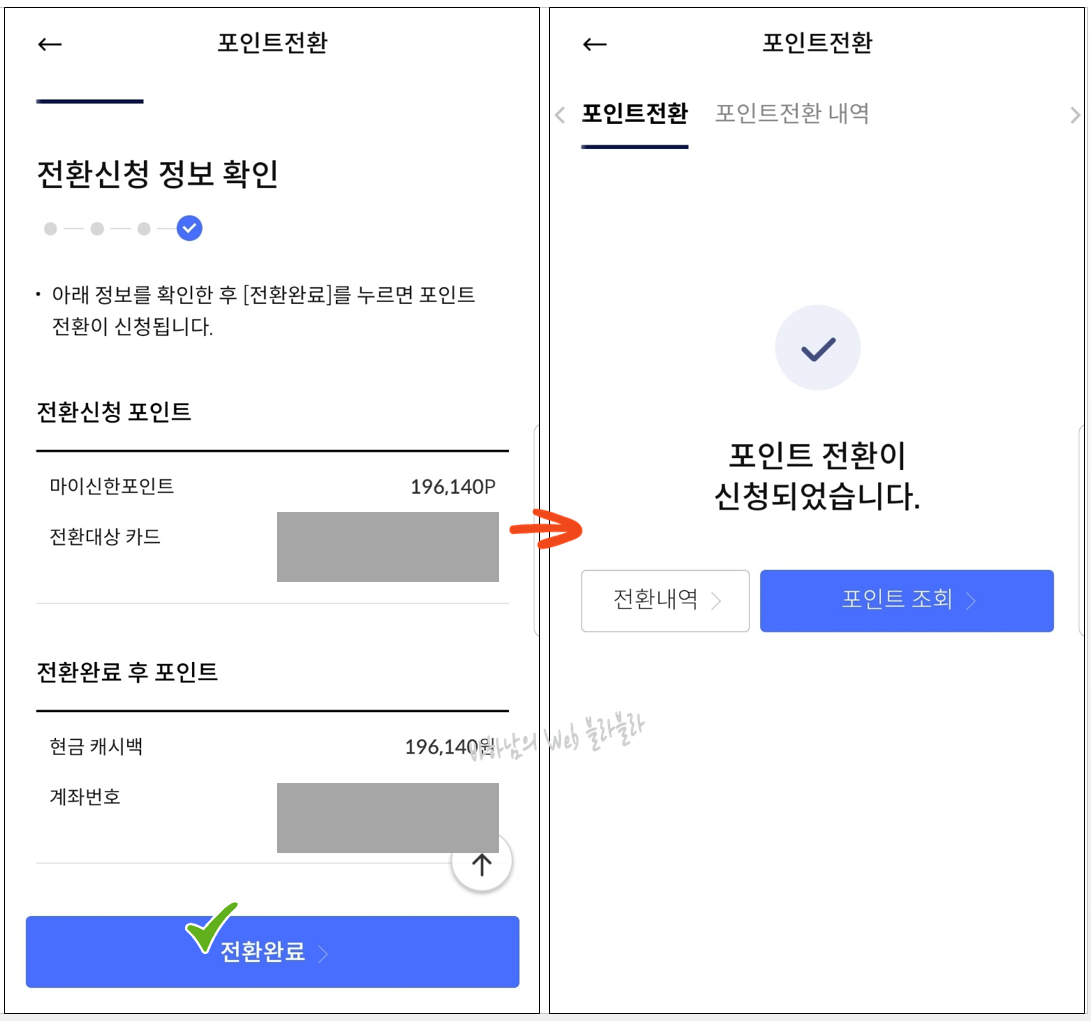
Task: Tap the chevron inside the 전환완료 button
Action: (323, 955)
